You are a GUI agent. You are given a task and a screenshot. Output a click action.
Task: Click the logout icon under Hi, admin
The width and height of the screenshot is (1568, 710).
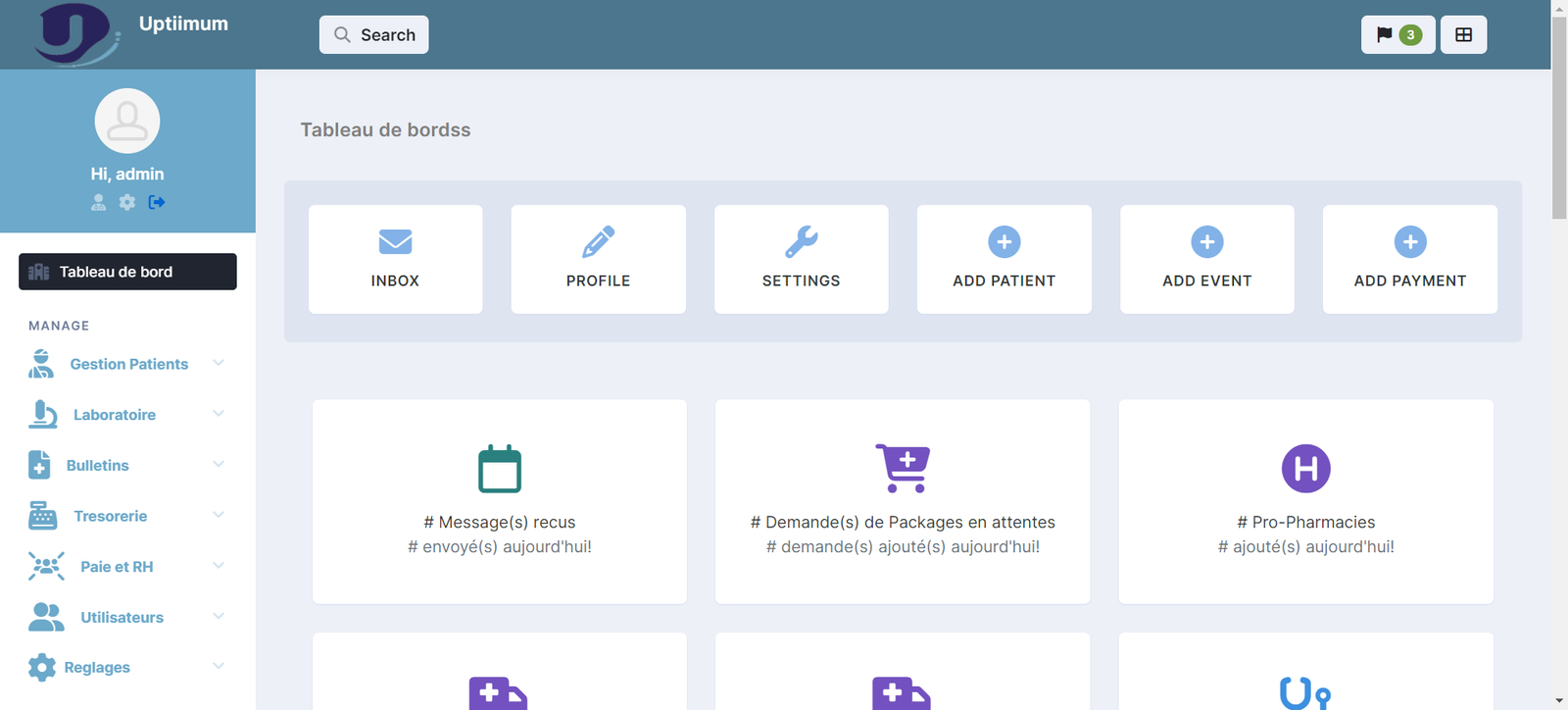click(x=157, y=202)
